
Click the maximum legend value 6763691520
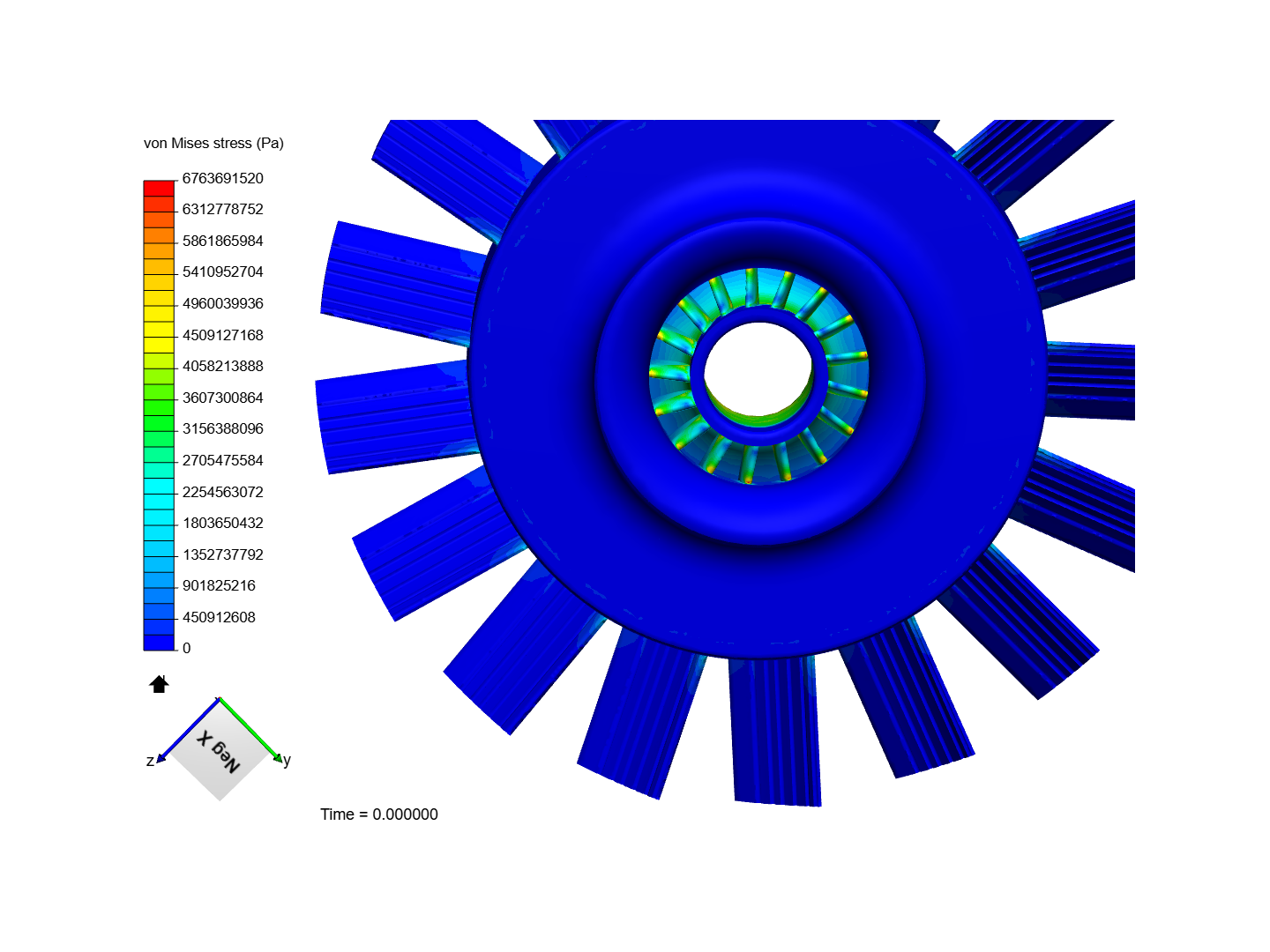pos(223,178)
